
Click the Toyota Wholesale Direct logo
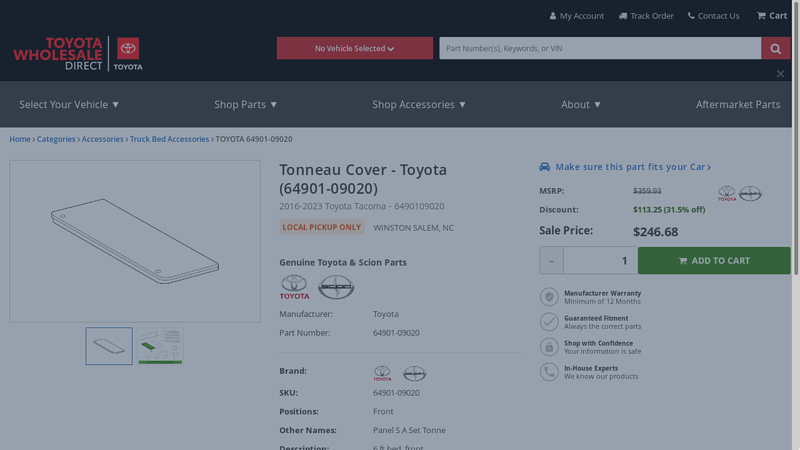(77, 53)
